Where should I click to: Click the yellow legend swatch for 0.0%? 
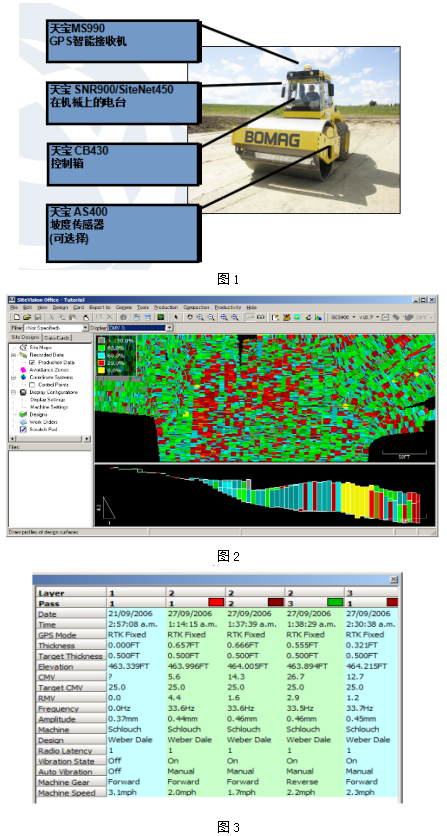[x=101, y=370]
